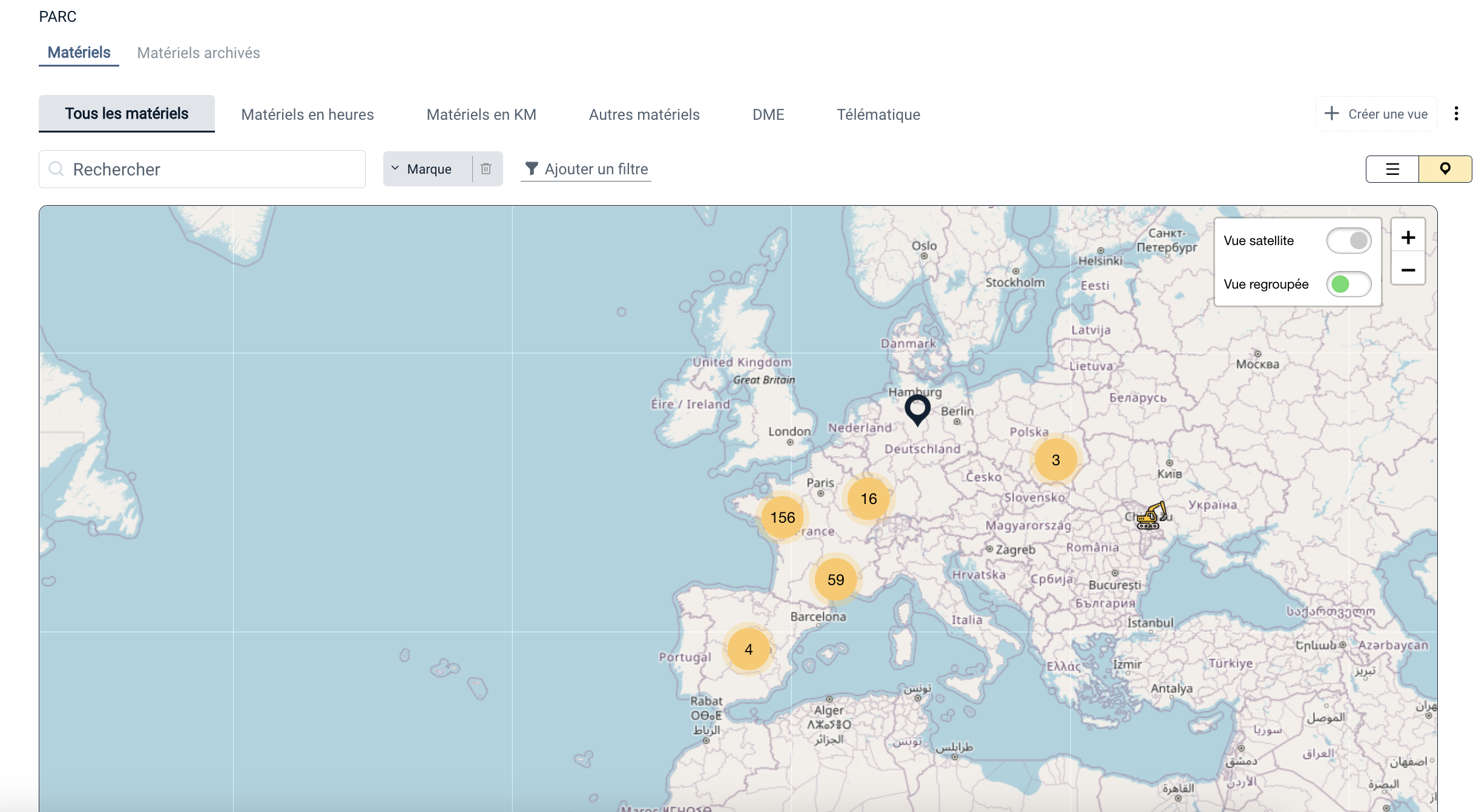
Task: Click Ajouter un filtre
Action: pyautogui.click(x=586, y=169)
